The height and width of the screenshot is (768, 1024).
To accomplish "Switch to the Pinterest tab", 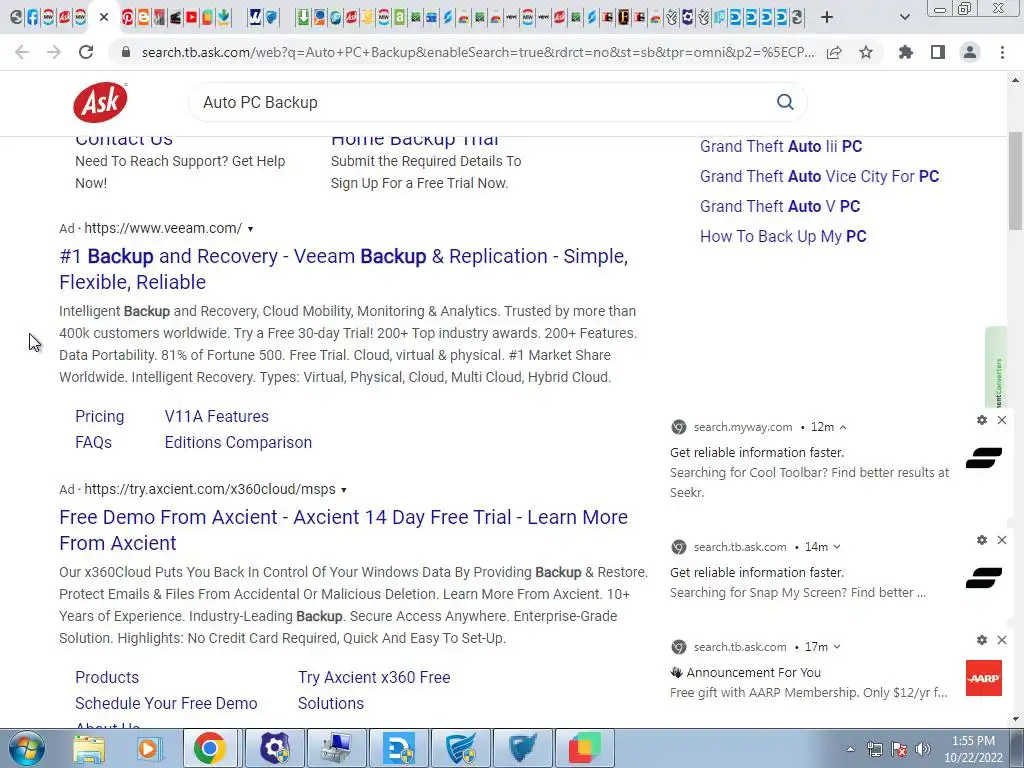I will coord(127,17).
